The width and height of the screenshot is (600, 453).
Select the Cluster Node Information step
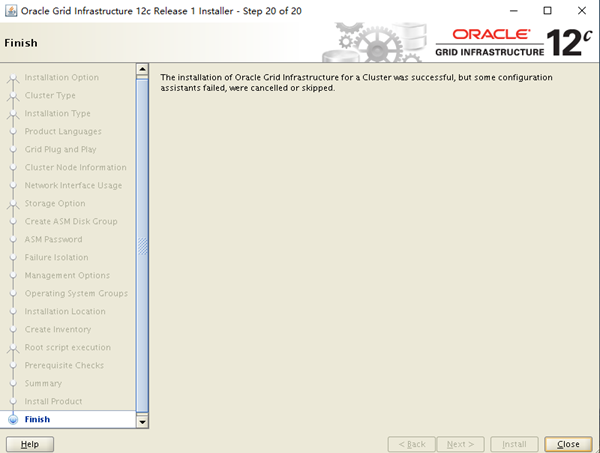[x=75, y=167]
